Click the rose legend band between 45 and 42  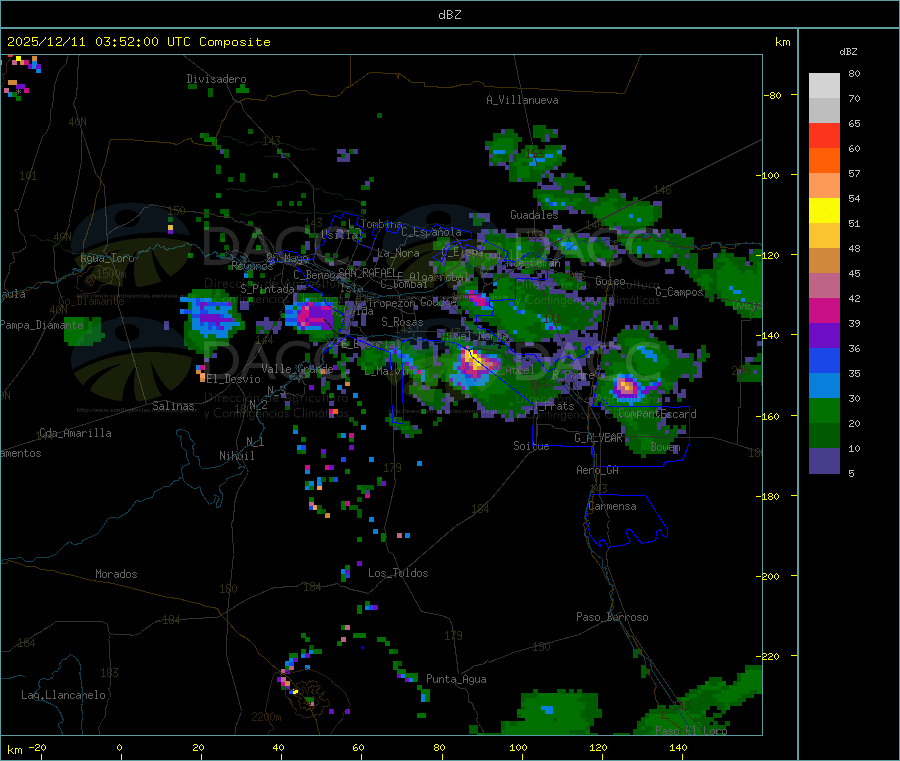(x=824, y=286)
